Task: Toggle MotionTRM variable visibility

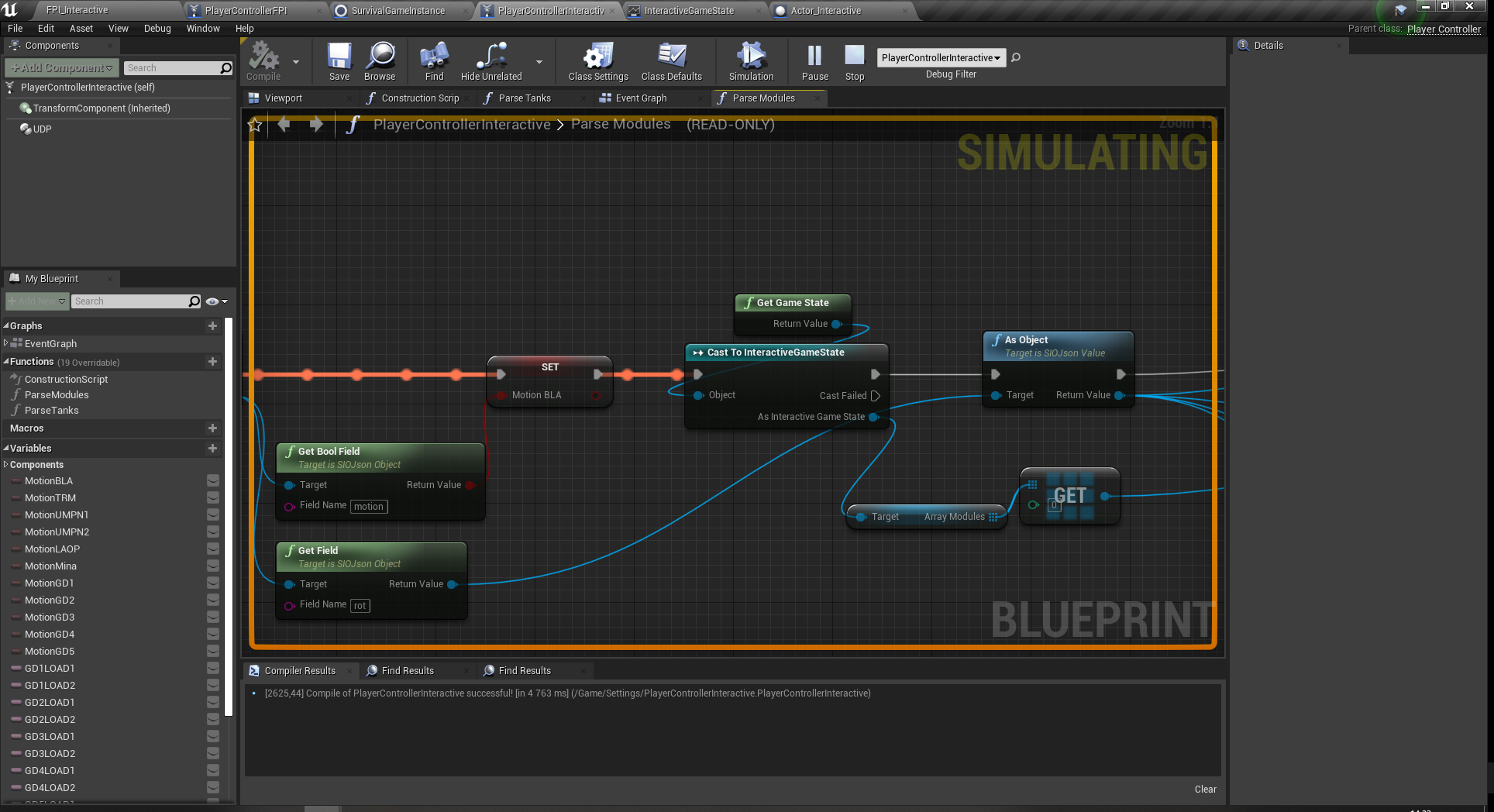Action: click(x=213, y=498)
